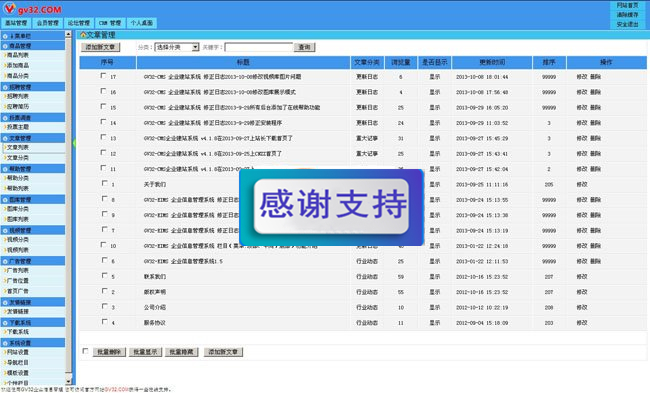Viewport: 650px width, 393px height.
Task: Open the 个人桌面 top tab
Action: 141,23
